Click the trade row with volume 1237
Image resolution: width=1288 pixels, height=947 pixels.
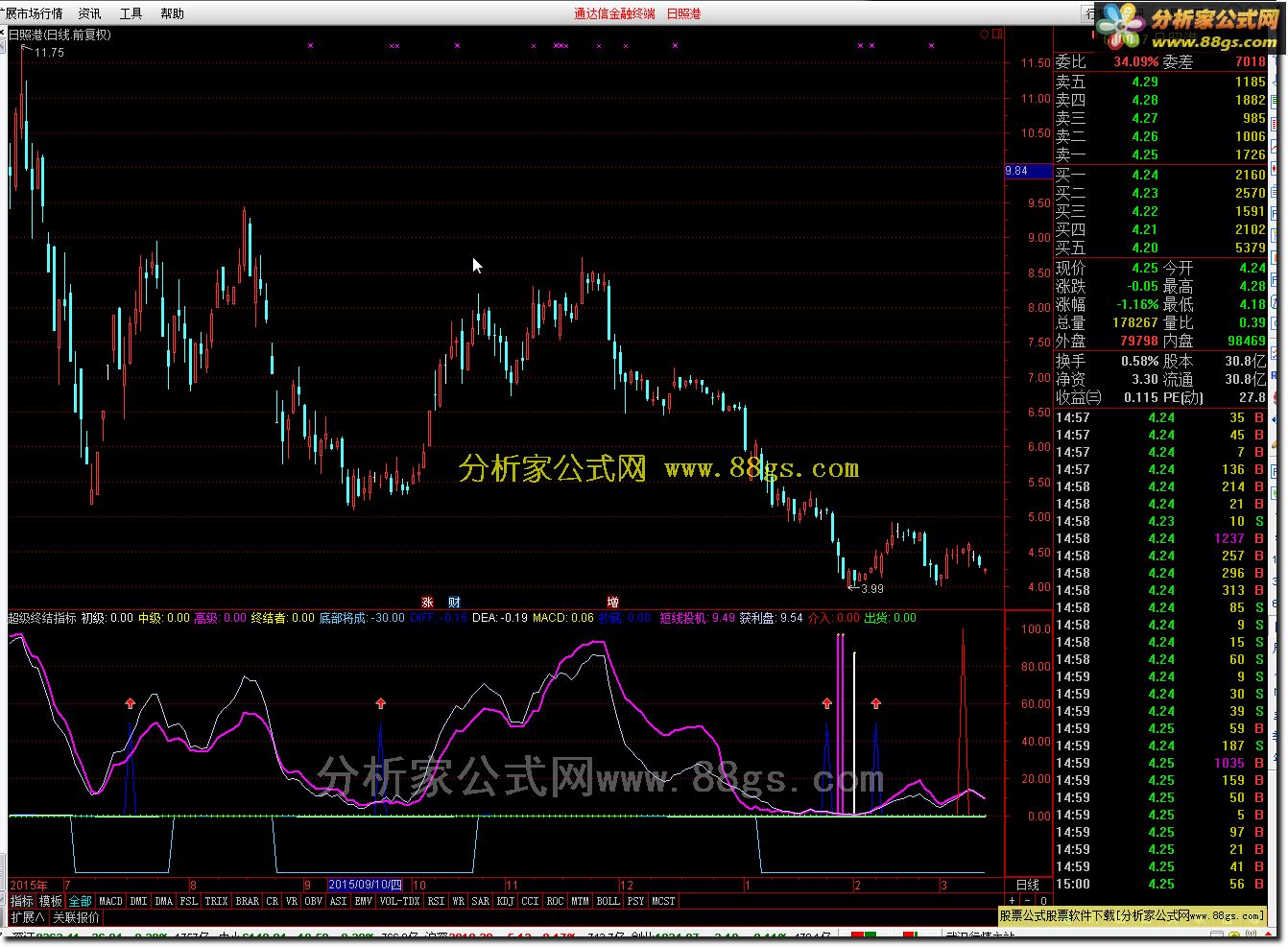tap(1160, 538)
